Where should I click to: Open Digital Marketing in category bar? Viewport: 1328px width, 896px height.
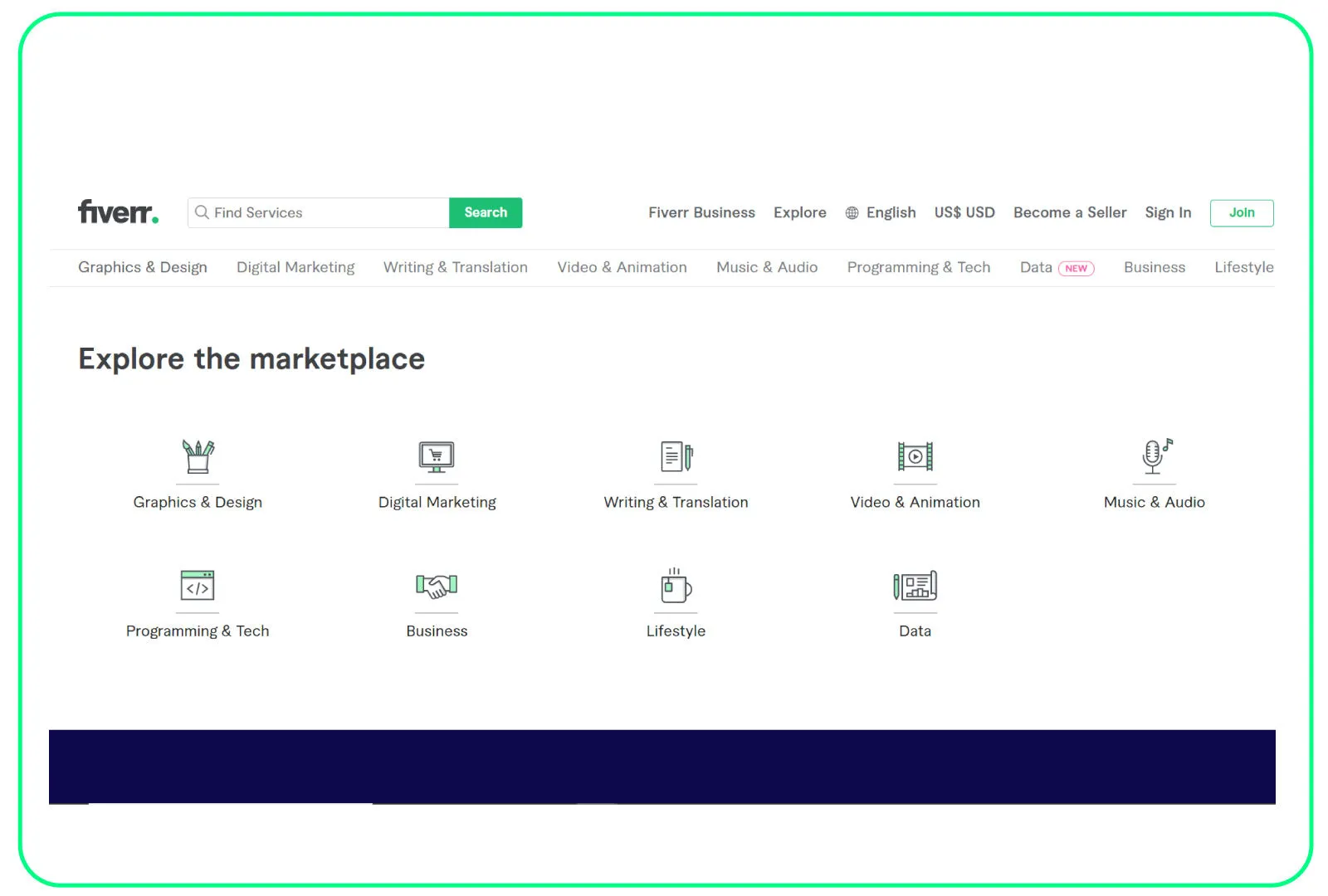[295, 267]
